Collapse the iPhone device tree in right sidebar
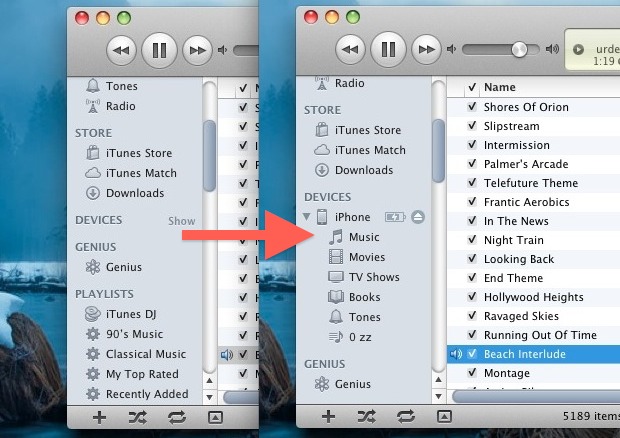620x438 pixels. 306,216
